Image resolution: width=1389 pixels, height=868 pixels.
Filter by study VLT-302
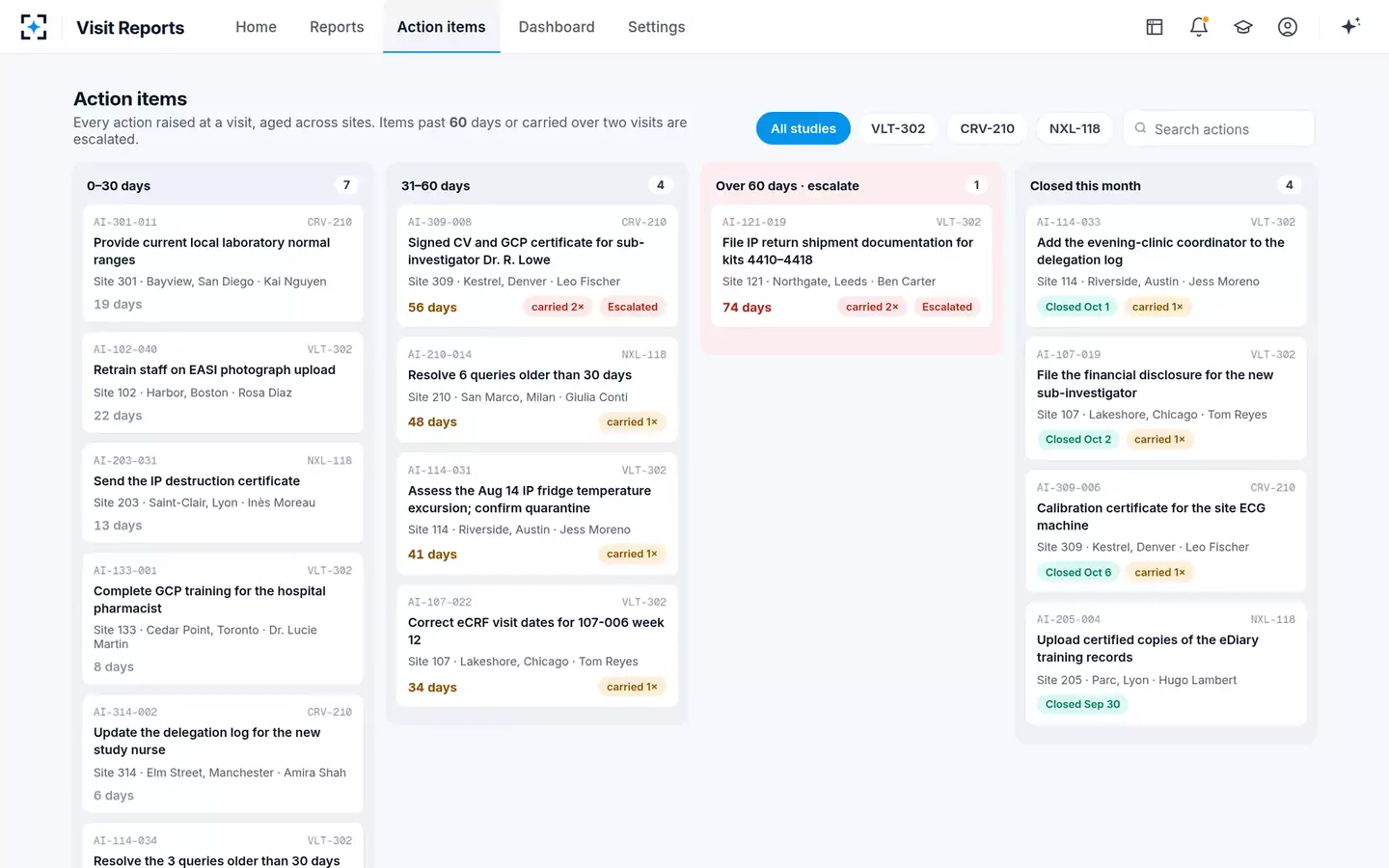[x=898, y=128]
